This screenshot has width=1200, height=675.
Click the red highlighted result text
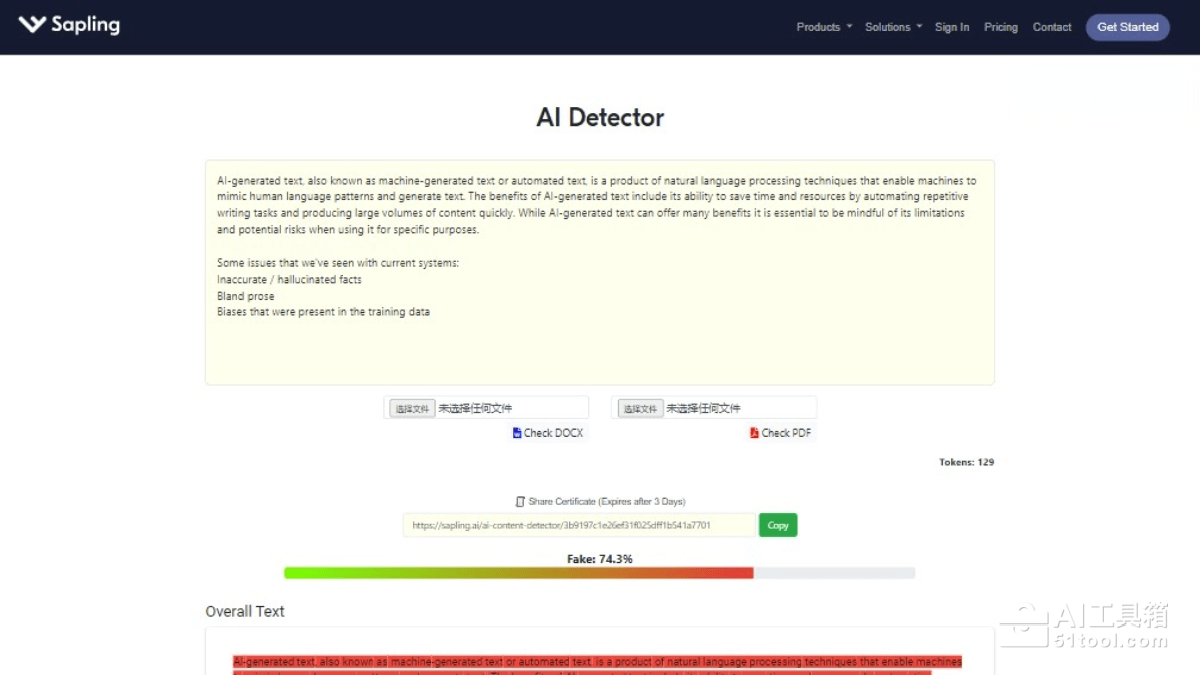point(597,662)
